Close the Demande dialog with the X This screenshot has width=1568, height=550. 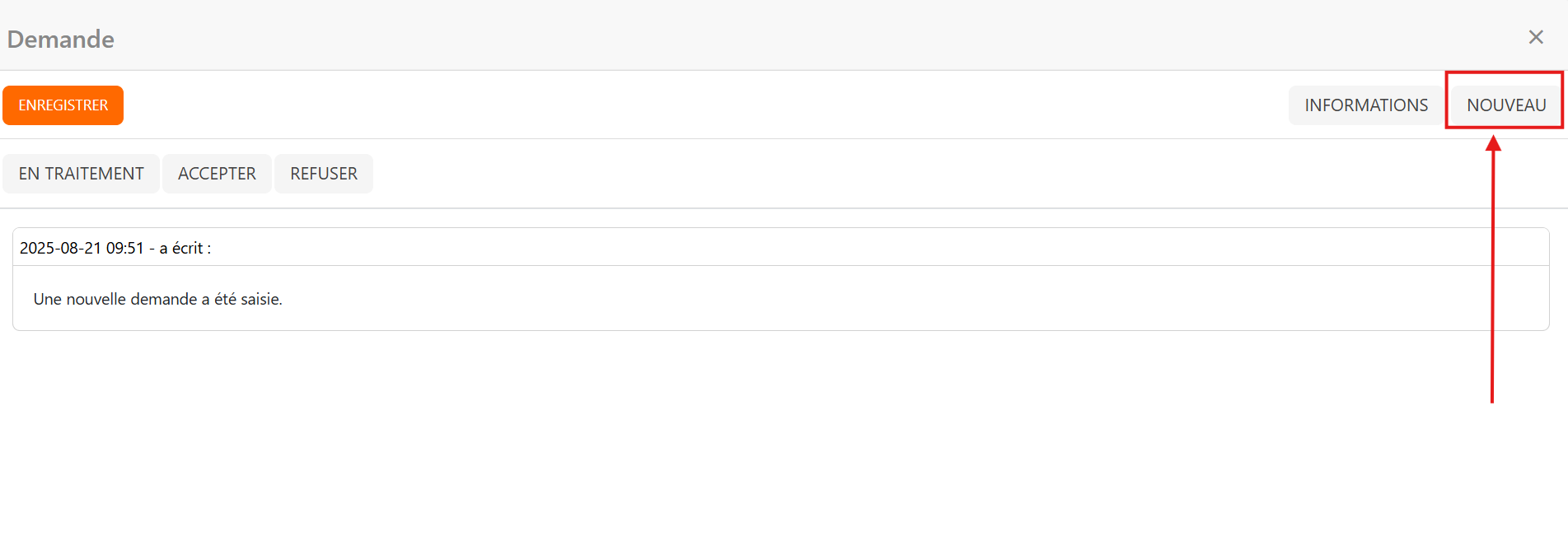(1536, 37)
